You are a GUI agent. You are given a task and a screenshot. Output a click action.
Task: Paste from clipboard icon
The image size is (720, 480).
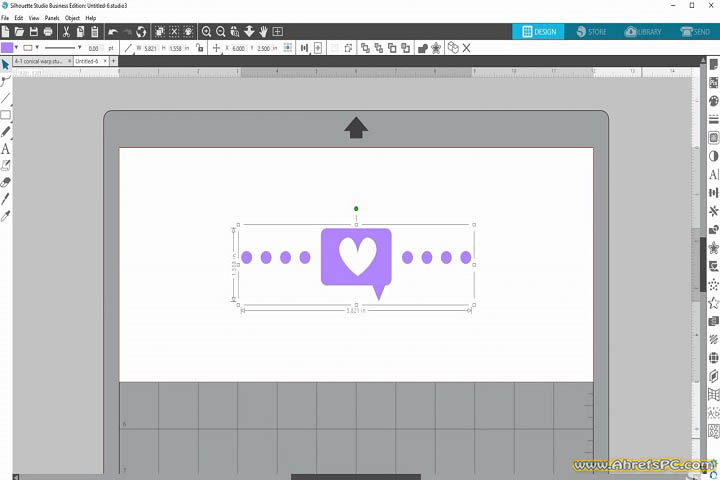click(x=95, y=32)
